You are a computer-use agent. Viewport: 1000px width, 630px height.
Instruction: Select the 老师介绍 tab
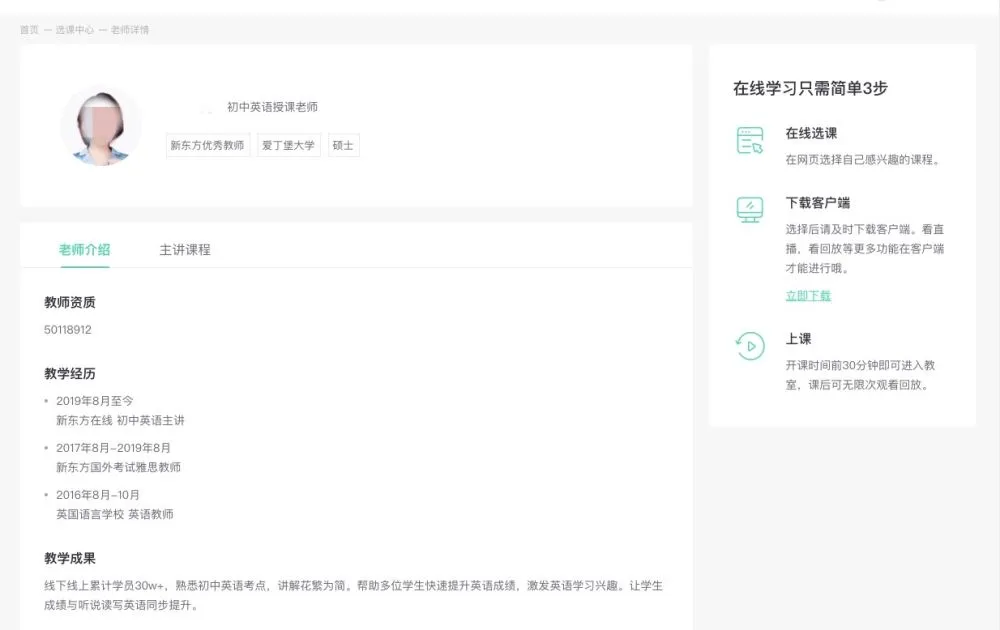click(x=87, y=250)
